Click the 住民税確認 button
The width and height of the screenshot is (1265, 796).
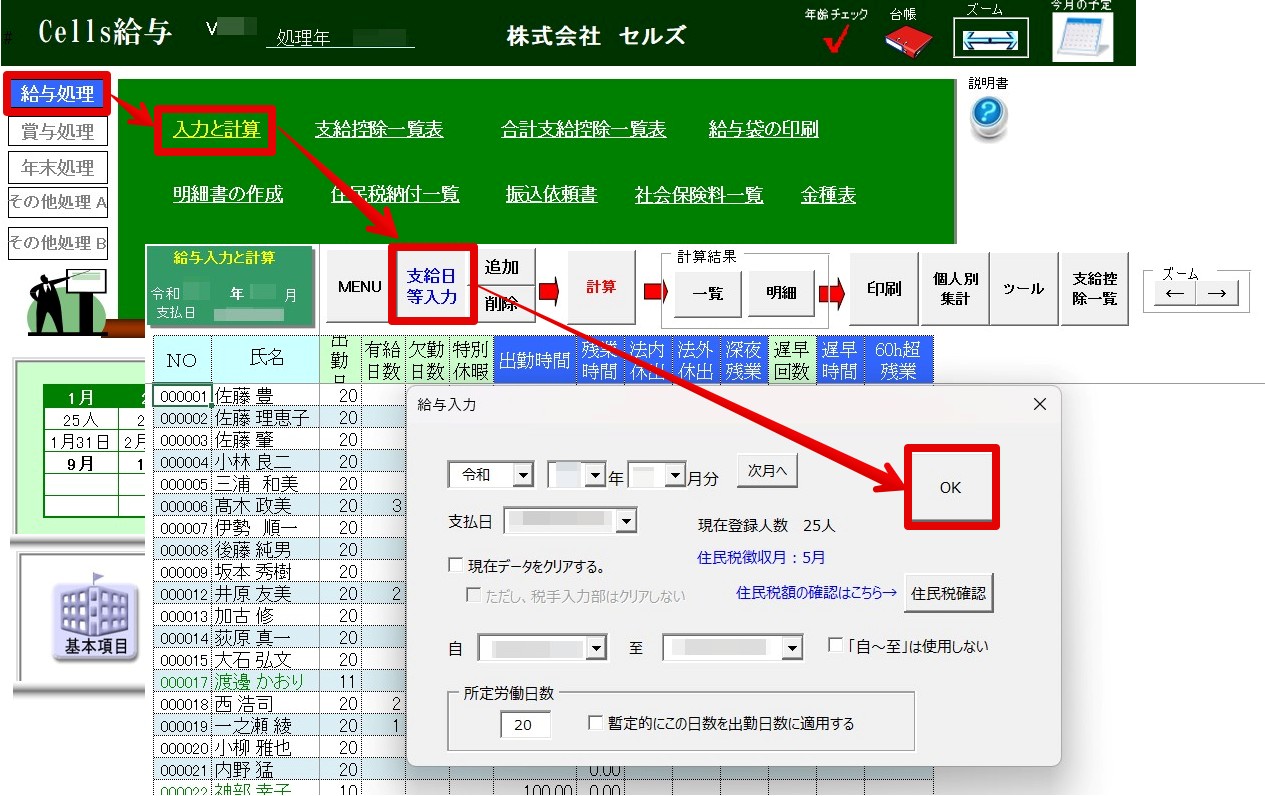[948, 593]
